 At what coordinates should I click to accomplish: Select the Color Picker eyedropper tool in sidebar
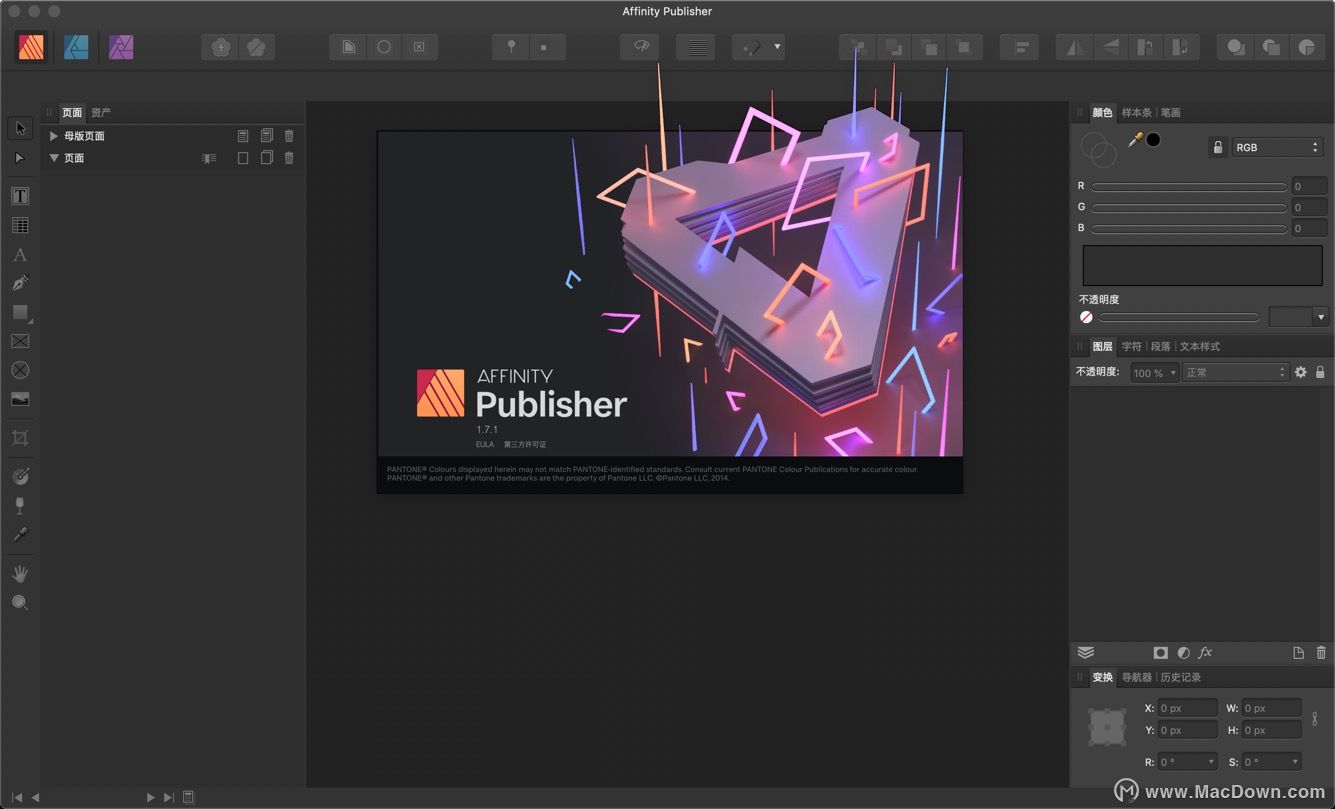pos(20,534)
